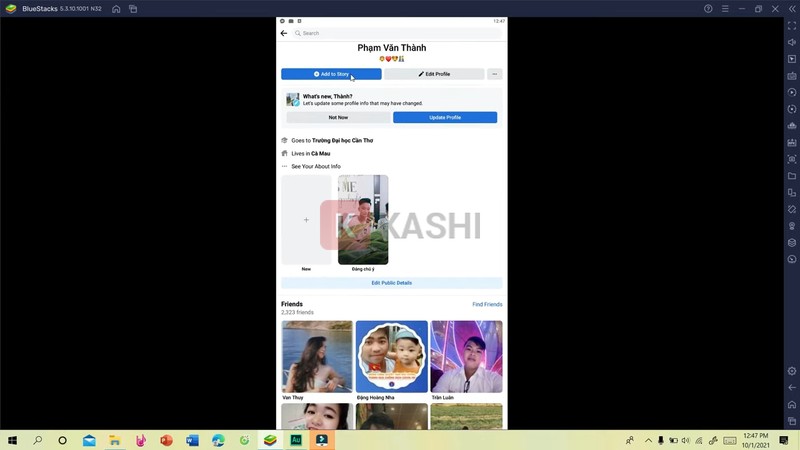Screen dimensions: 800x450
Task: Click the Facebook back arrow beside search
Action: (x=284, y=33)
